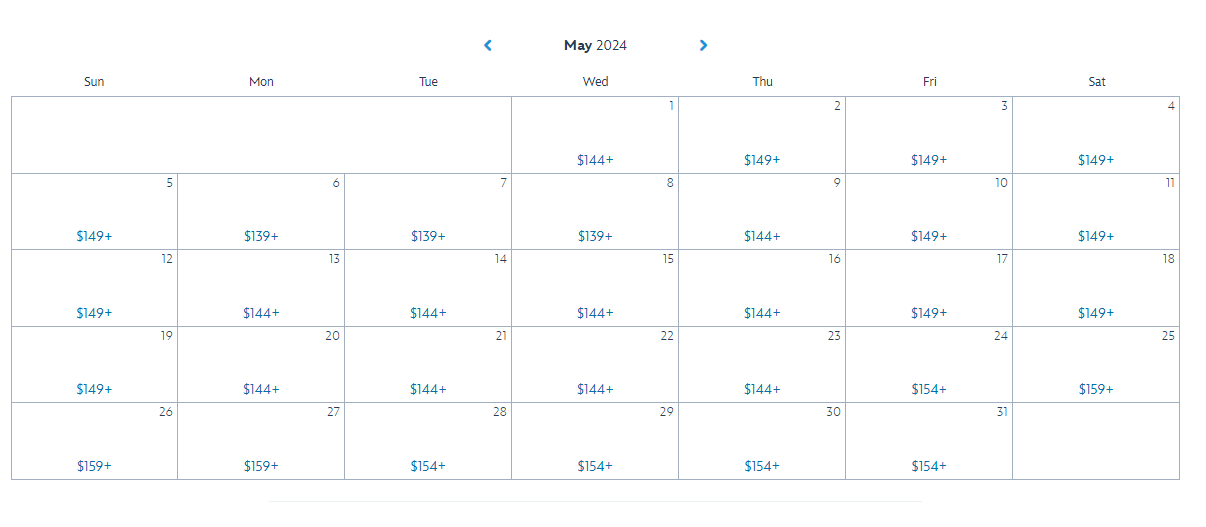
Task: Choose May 8 $139+ fare
Action: pyautogui.click(x=595, y=237)
